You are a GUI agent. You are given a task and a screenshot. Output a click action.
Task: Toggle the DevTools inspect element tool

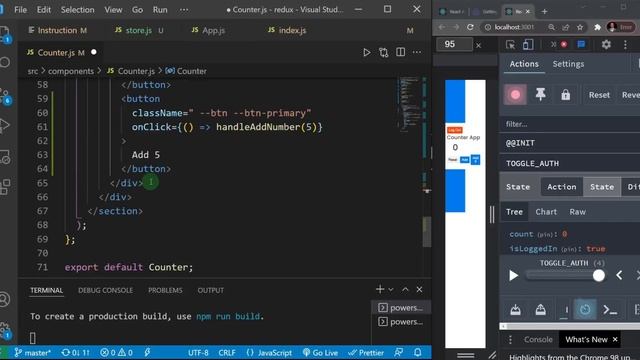pyautogui.click(x=510, y=44)
